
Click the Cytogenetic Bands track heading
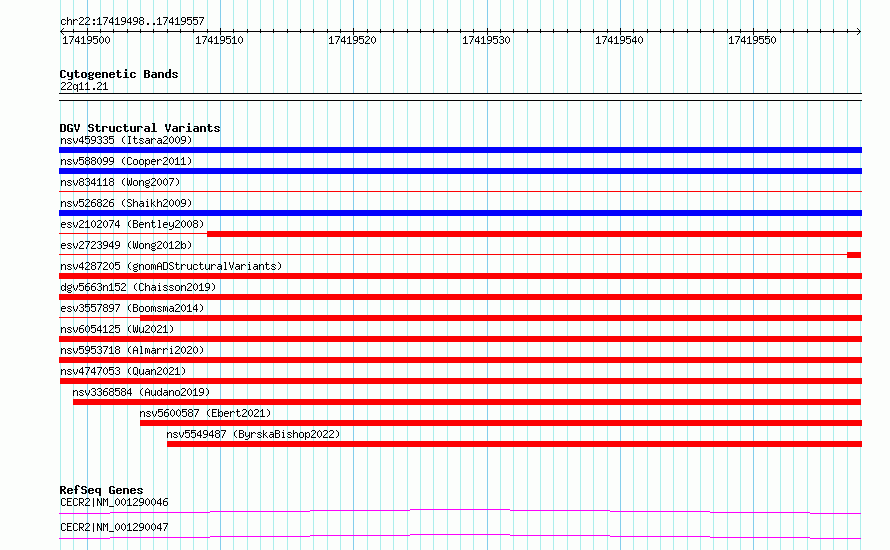coord(119,74)
